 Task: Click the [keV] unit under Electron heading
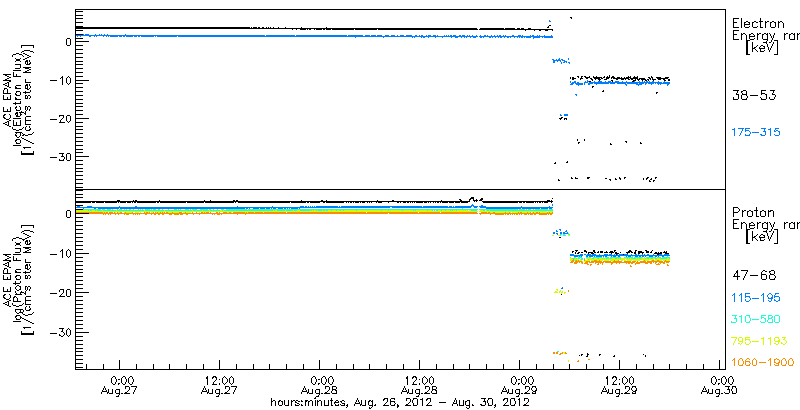click(762, 48)
